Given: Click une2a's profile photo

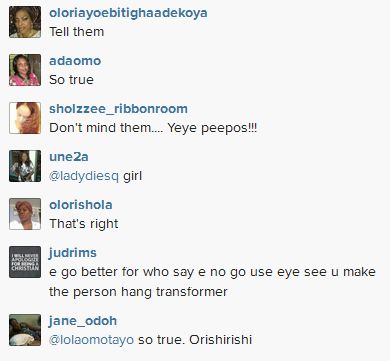Looking at the screenshot, I should (25, 166).
